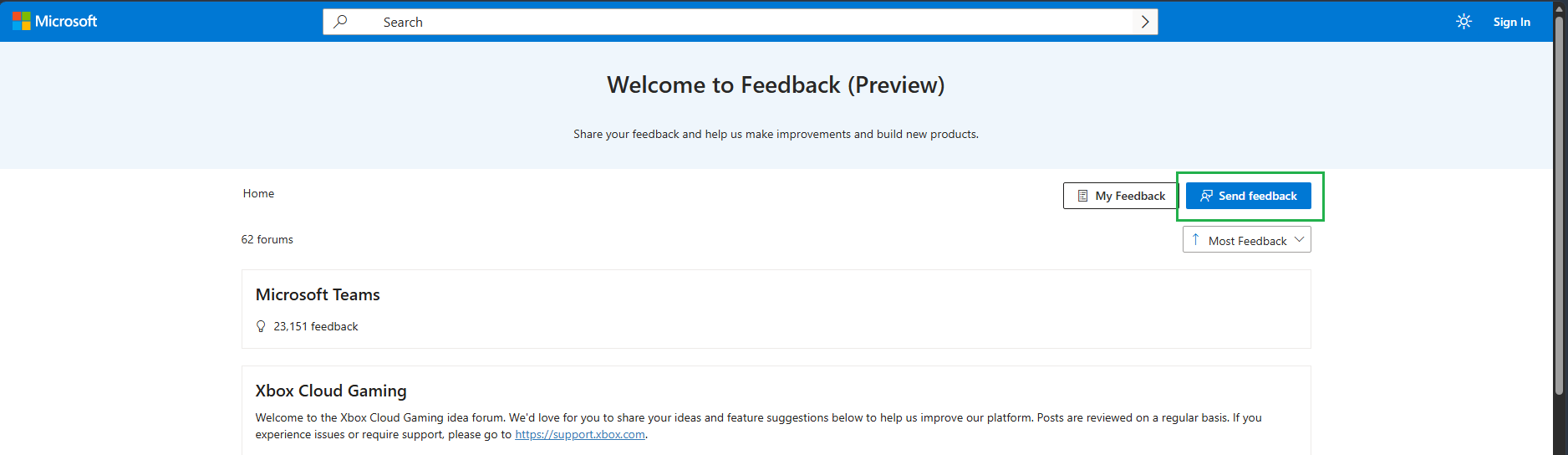Viewport: 1568px width, 455px height.
Task: Open My Feedback
Action: point(1121,196)
